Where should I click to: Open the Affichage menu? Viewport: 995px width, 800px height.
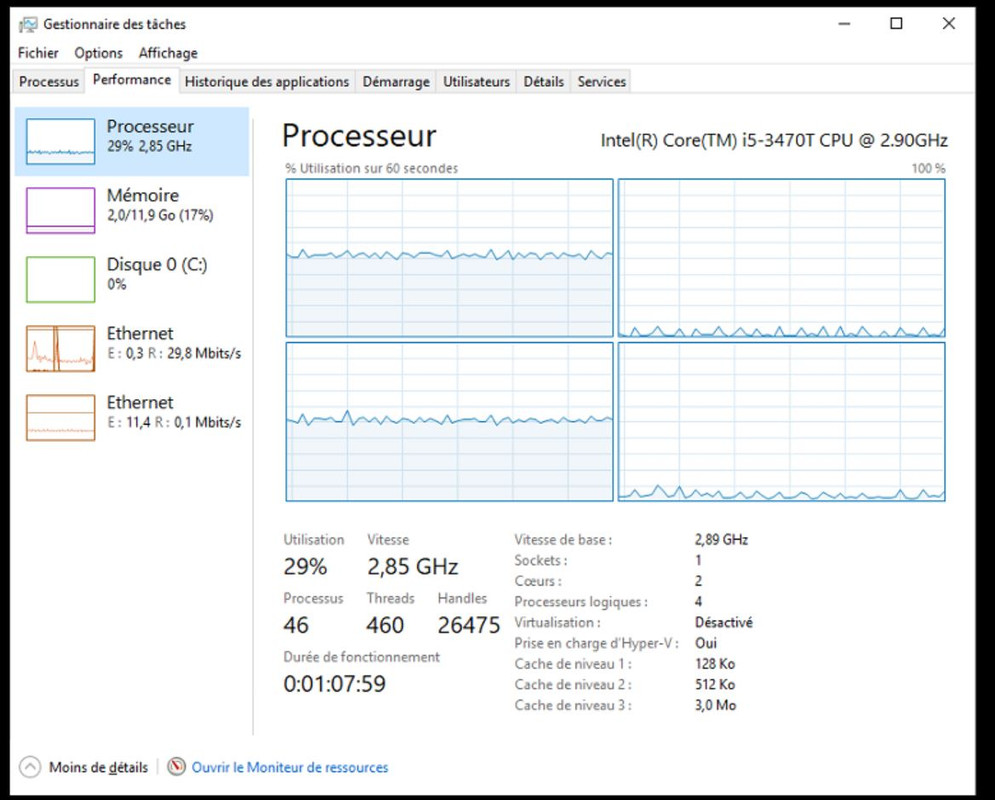tap(168, 53)
